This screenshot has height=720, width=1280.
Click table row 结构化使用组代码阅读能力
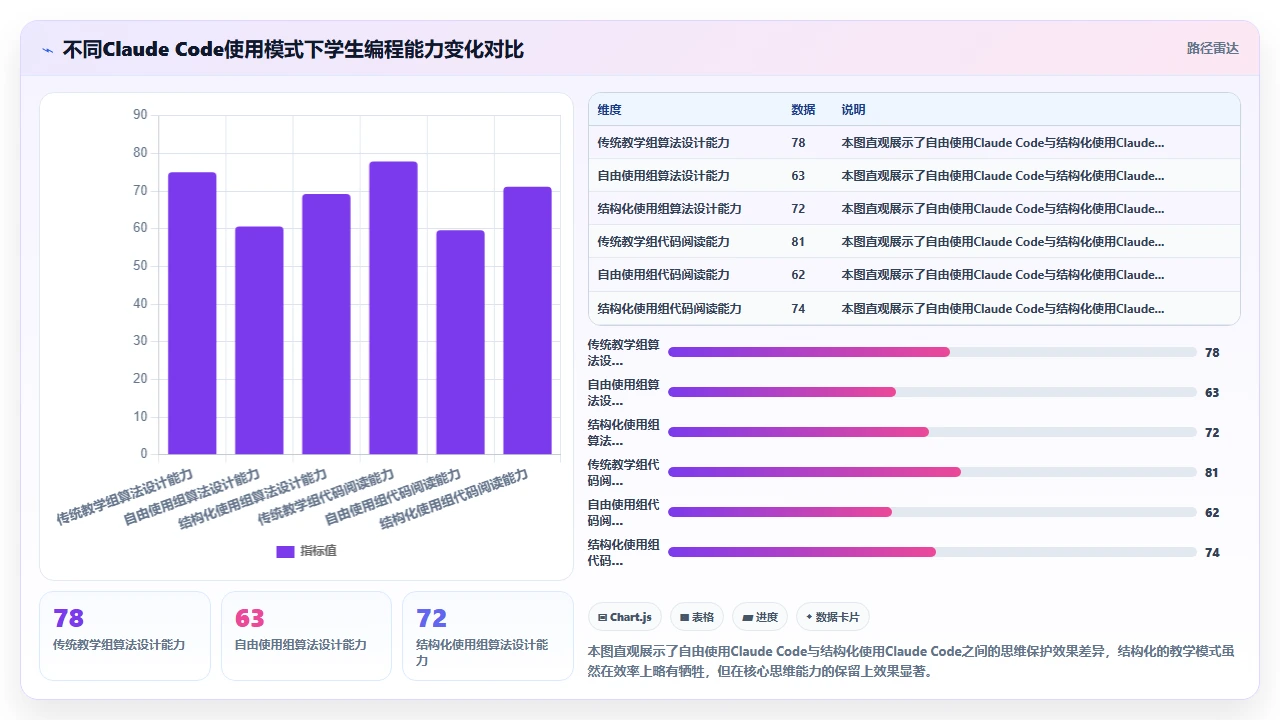[914, 308]
